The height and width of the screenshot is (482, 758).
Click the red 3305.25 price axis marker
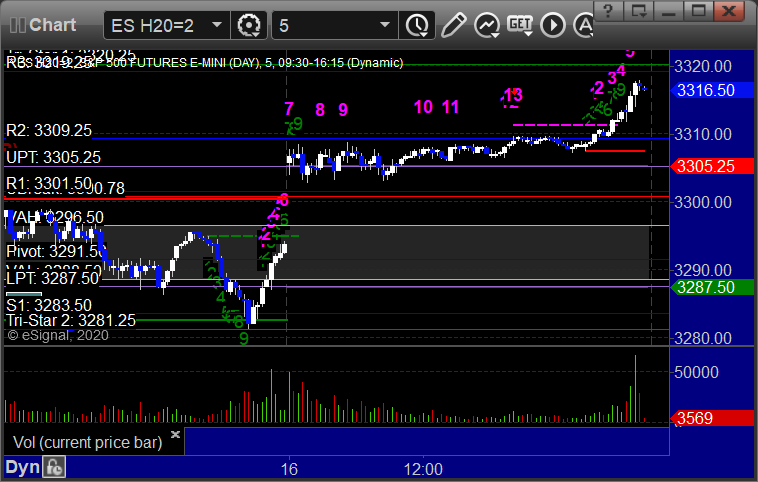(712, 166)
